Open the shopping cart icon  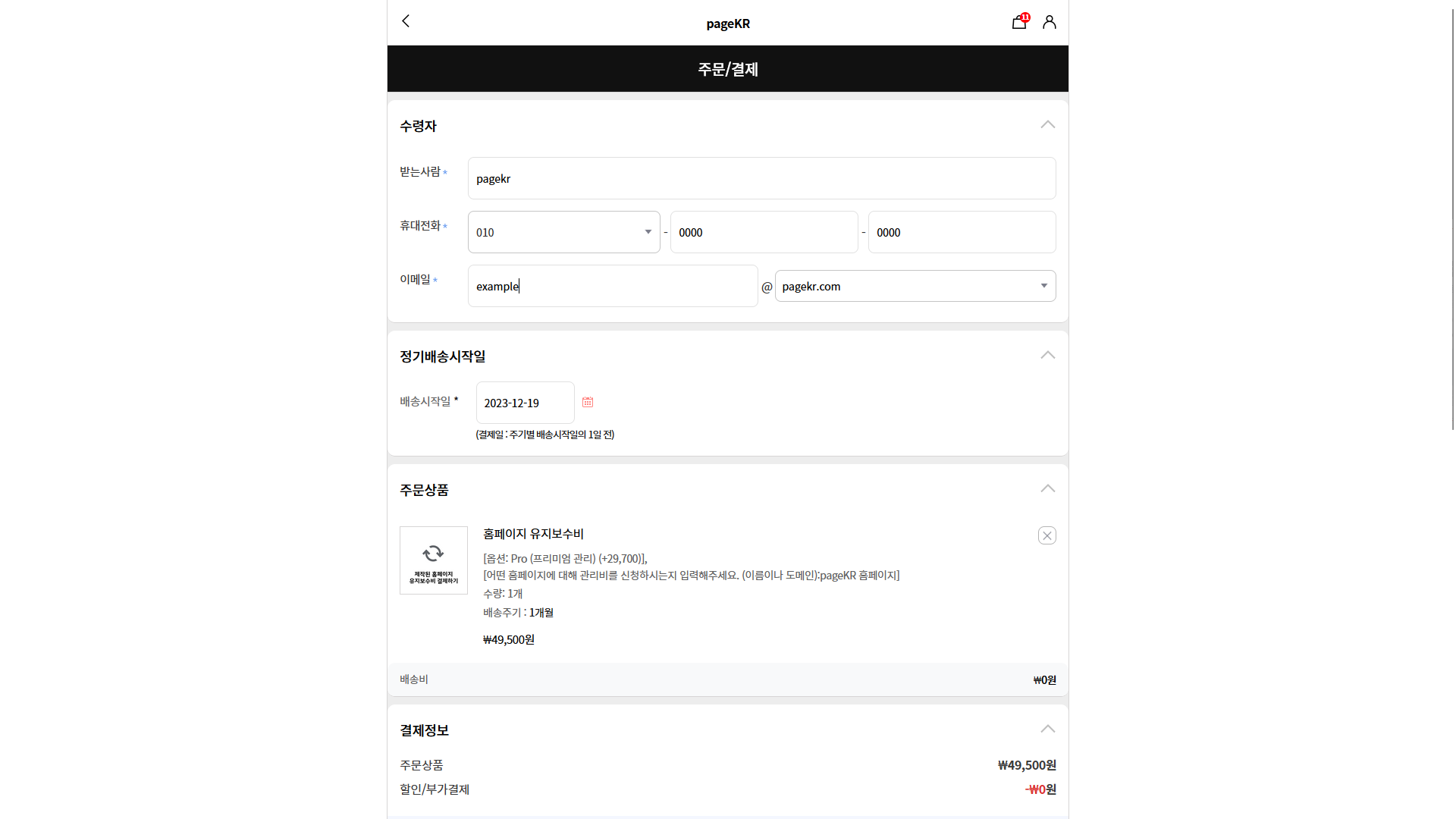(1019, 23)
